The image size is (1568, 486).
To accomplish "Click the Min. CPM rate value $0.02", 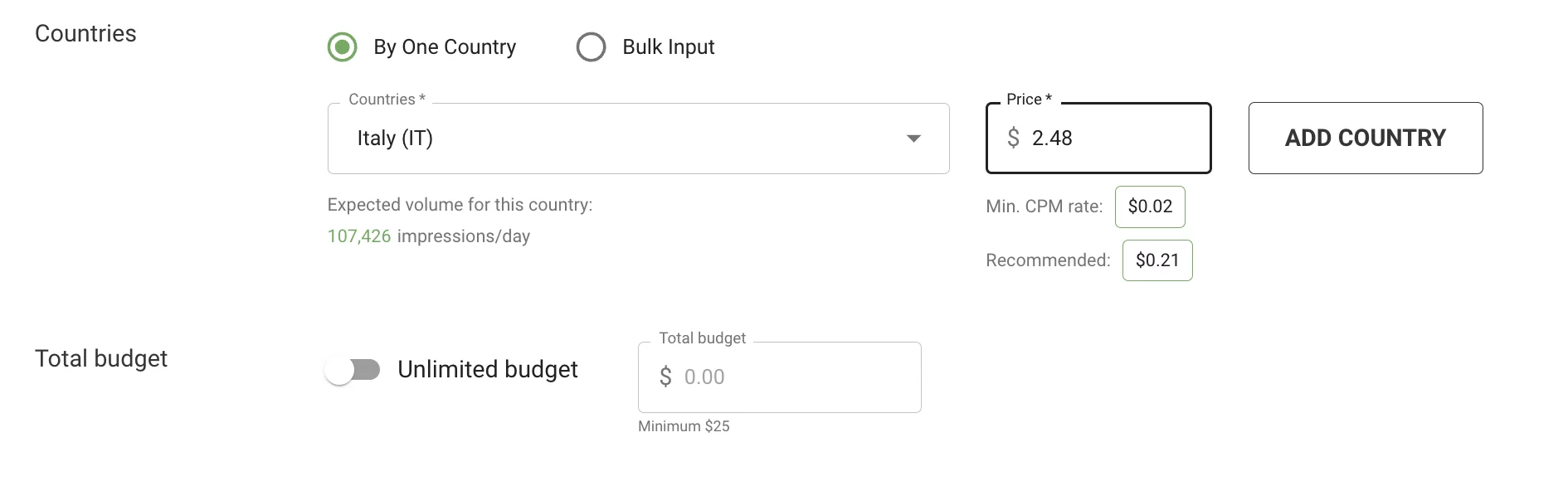I will click(x=1151, y=207).
